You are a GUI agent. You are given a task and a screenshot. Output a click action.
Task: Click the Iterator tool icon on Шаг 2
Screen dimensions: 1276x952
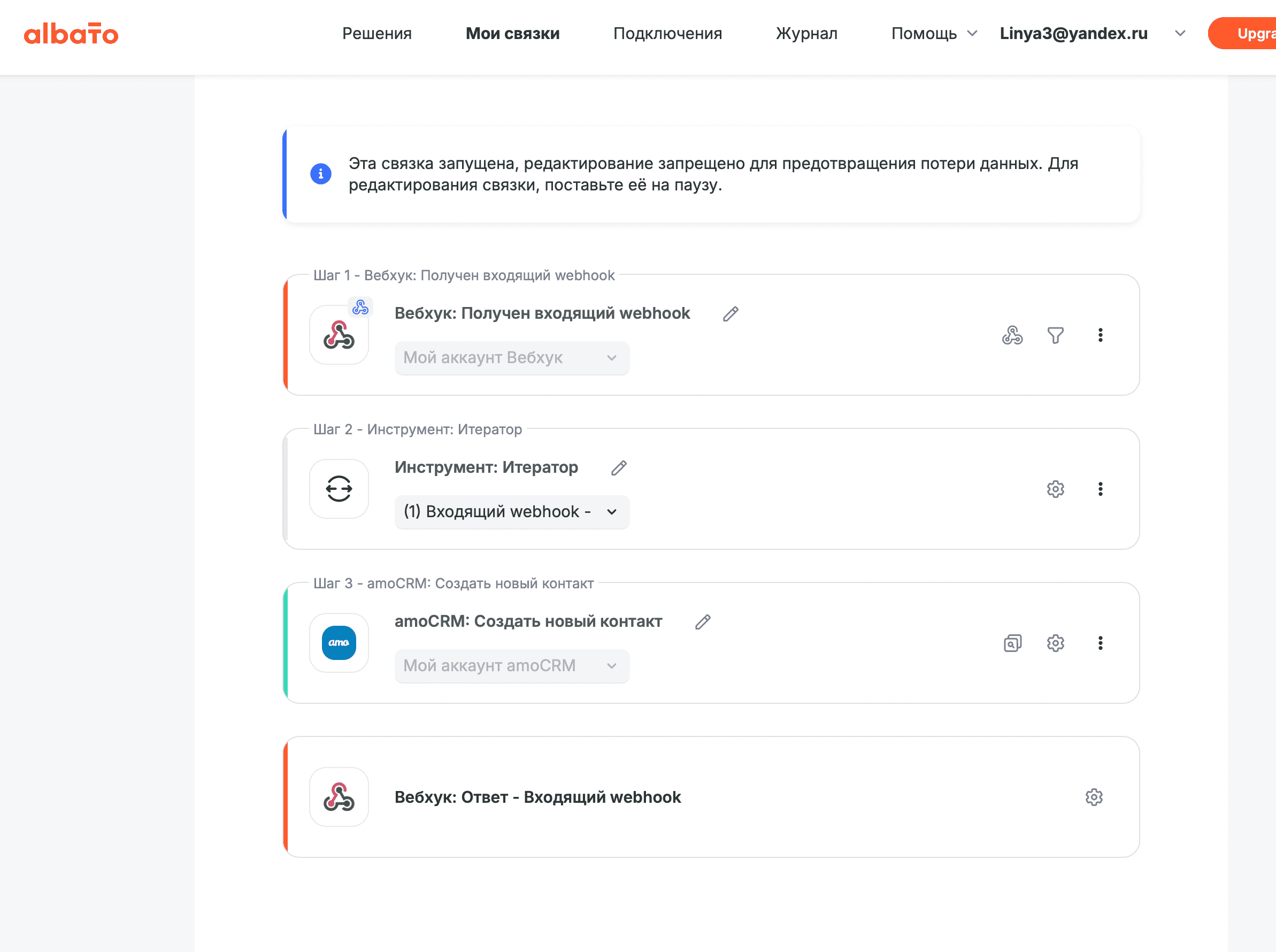[339, 489]
